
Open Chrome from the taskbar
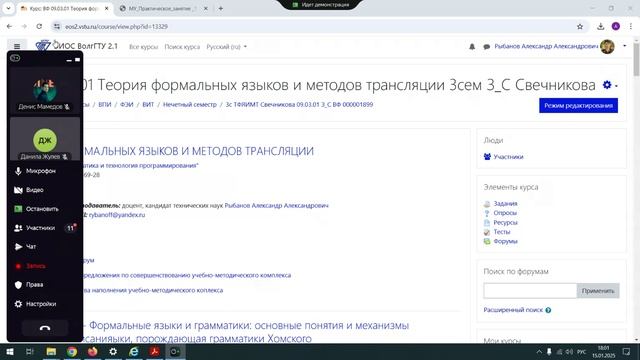[72, 351]
